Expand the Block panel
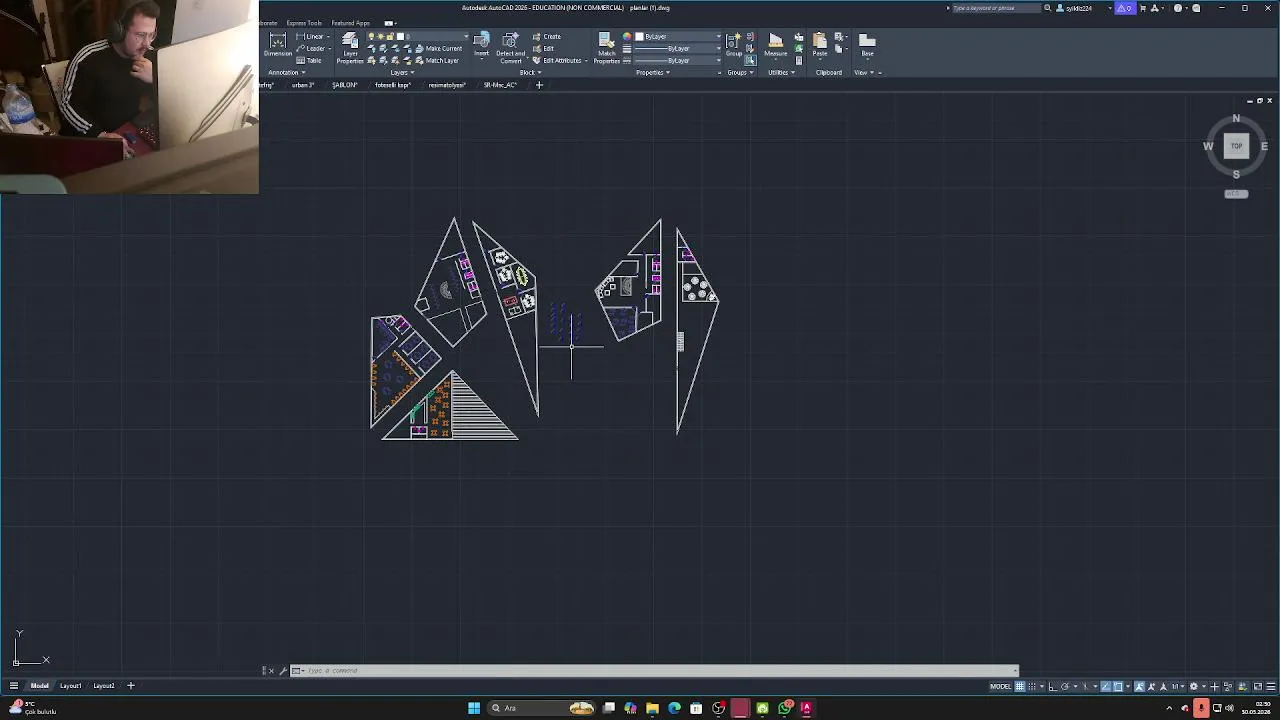Image resolution: width=1280 pixels, height=720 pixels. (x=530, y=72)
